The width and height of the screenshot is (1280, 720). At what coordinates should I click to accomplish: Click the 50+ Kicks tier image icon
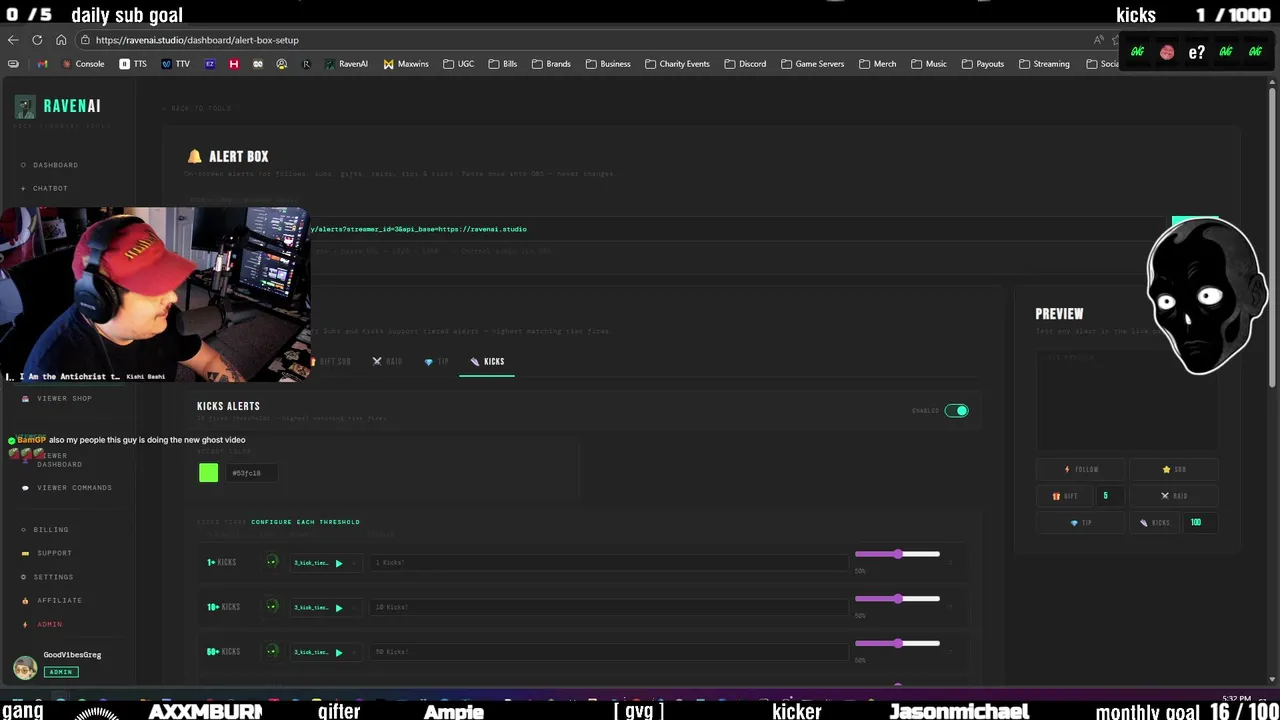[271, 652]
